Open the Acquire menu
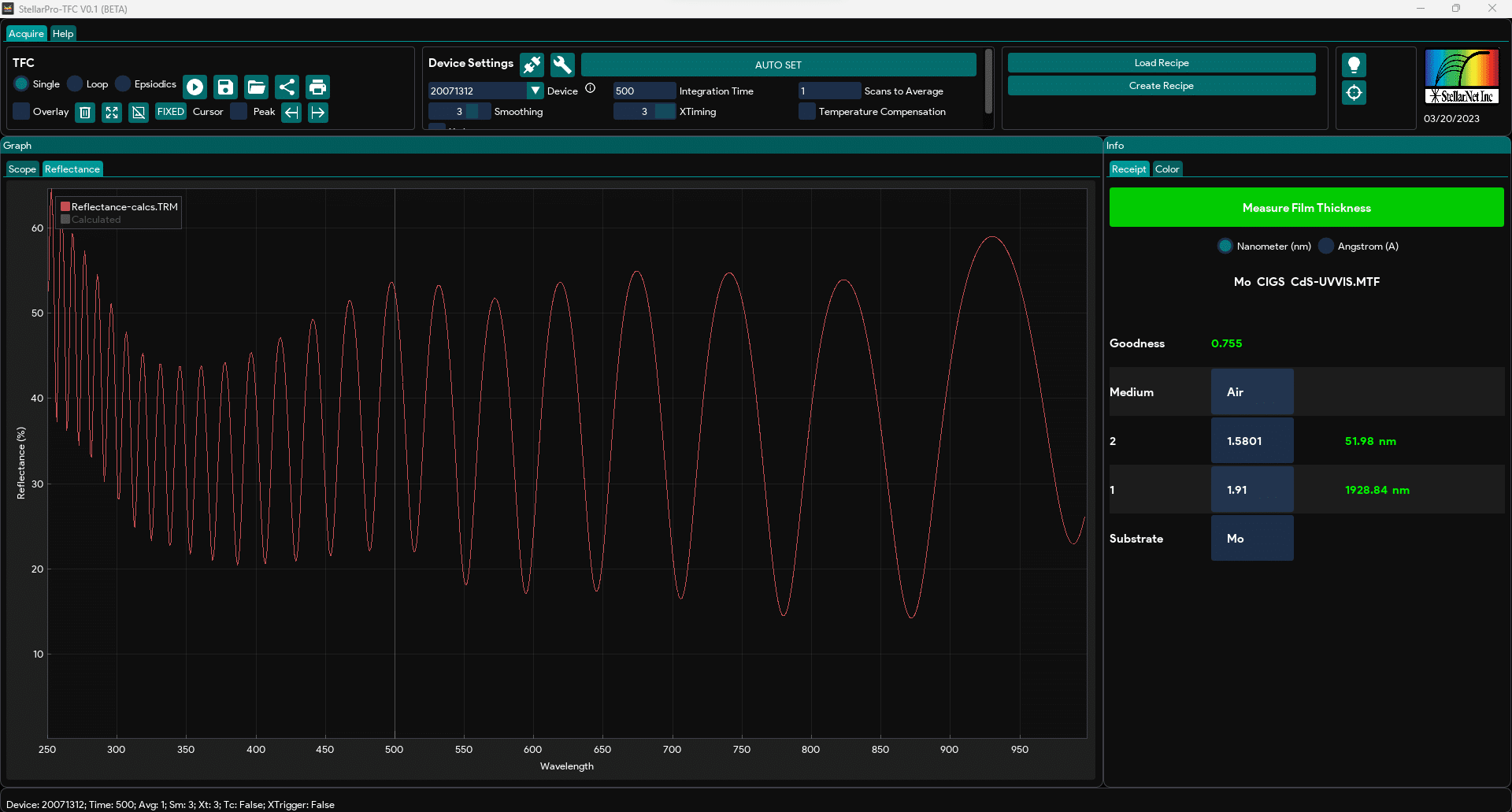 click(x=26, y=33)
